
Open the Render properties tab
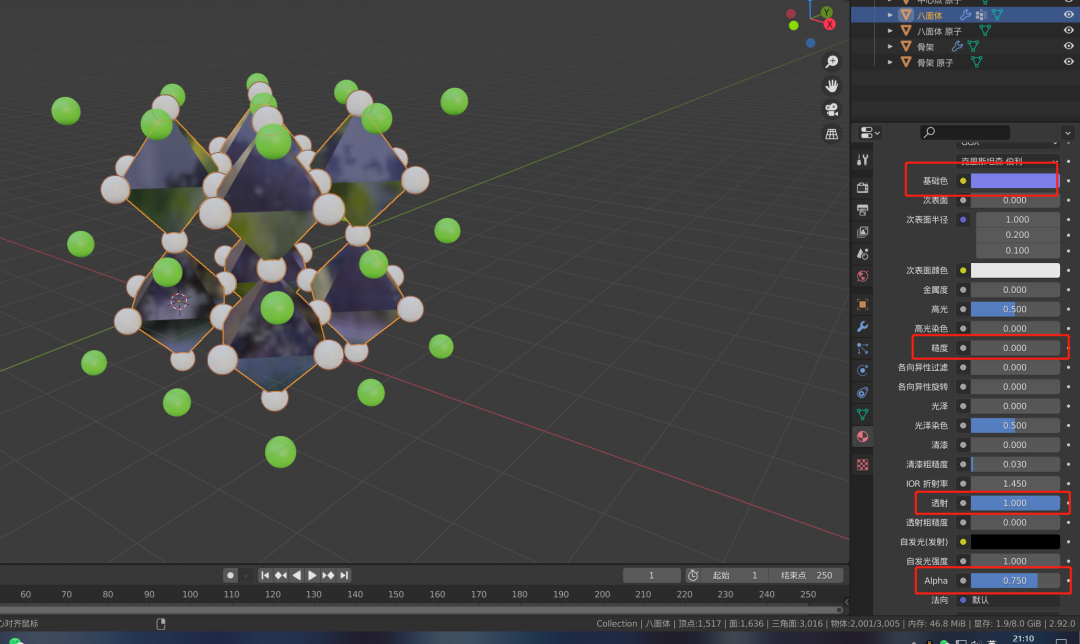[x=862, y=187]
